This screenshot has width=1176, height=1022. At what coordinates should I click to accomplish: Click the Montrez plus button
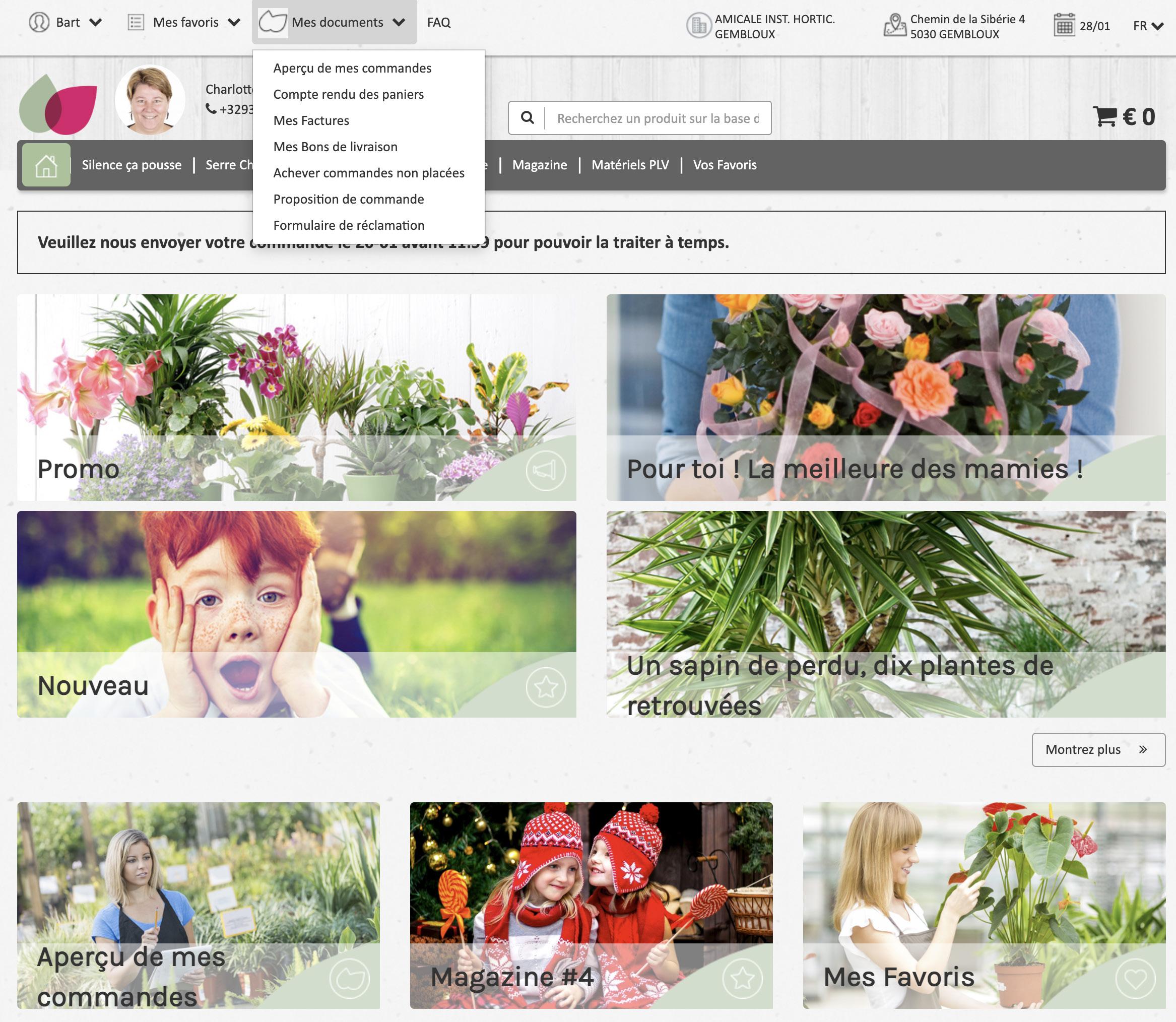1098,749
